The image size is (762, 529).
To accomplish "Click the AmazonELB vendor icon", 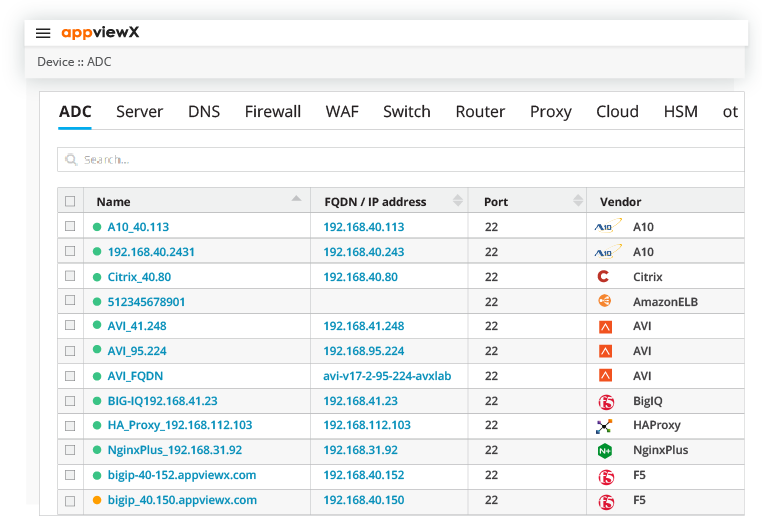I will [604, 301].
